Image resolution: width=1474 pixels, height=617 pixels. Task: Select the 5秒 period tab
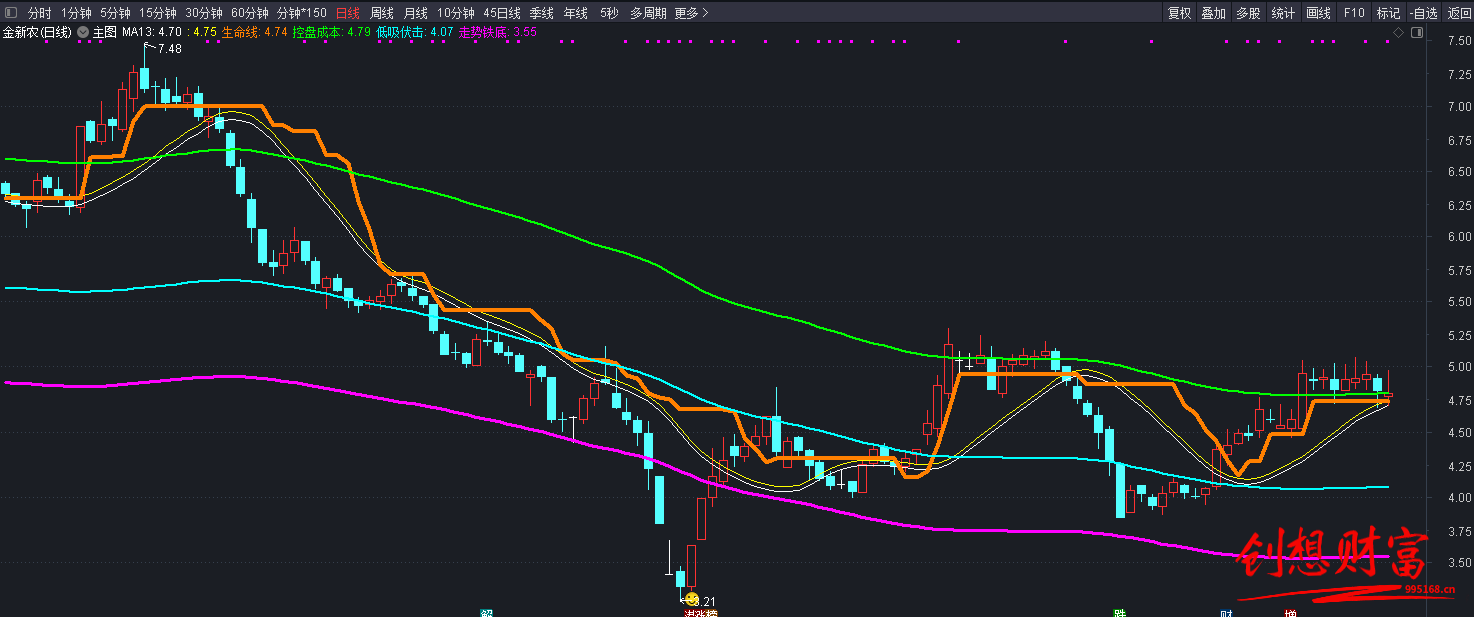point(609,13)
